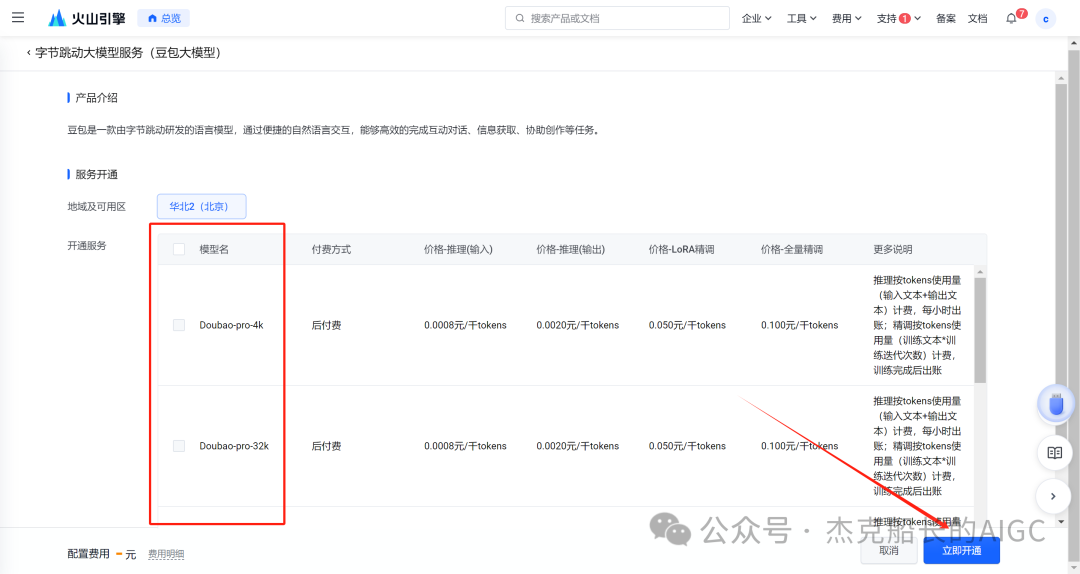Viewport: 1080px width, 574px height.
Task: Click the 服务开通 section heading
Action: pyautogui.click(x=96, y=174)
